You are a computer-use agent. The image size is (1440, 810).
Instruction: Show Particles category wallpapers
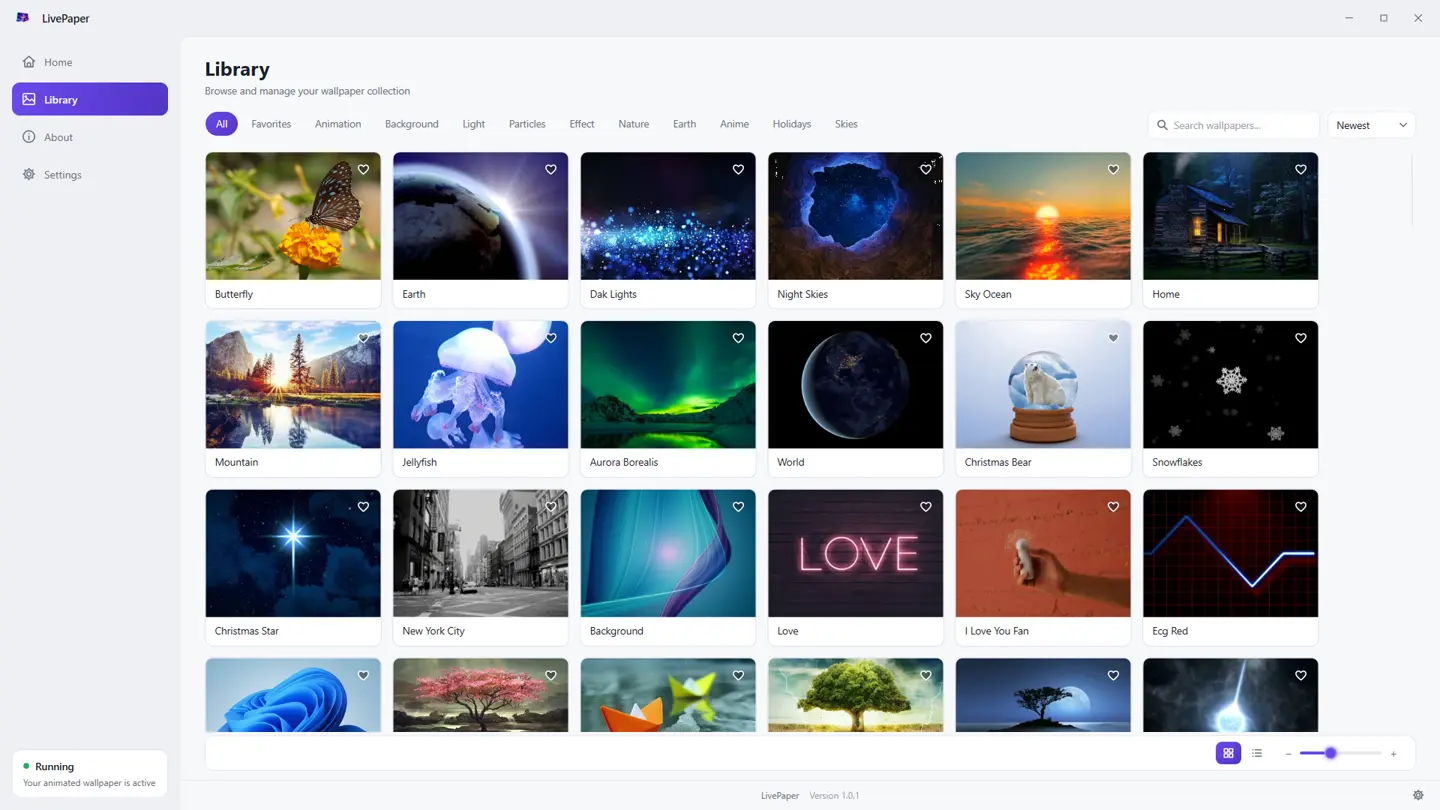coord(527,124)
